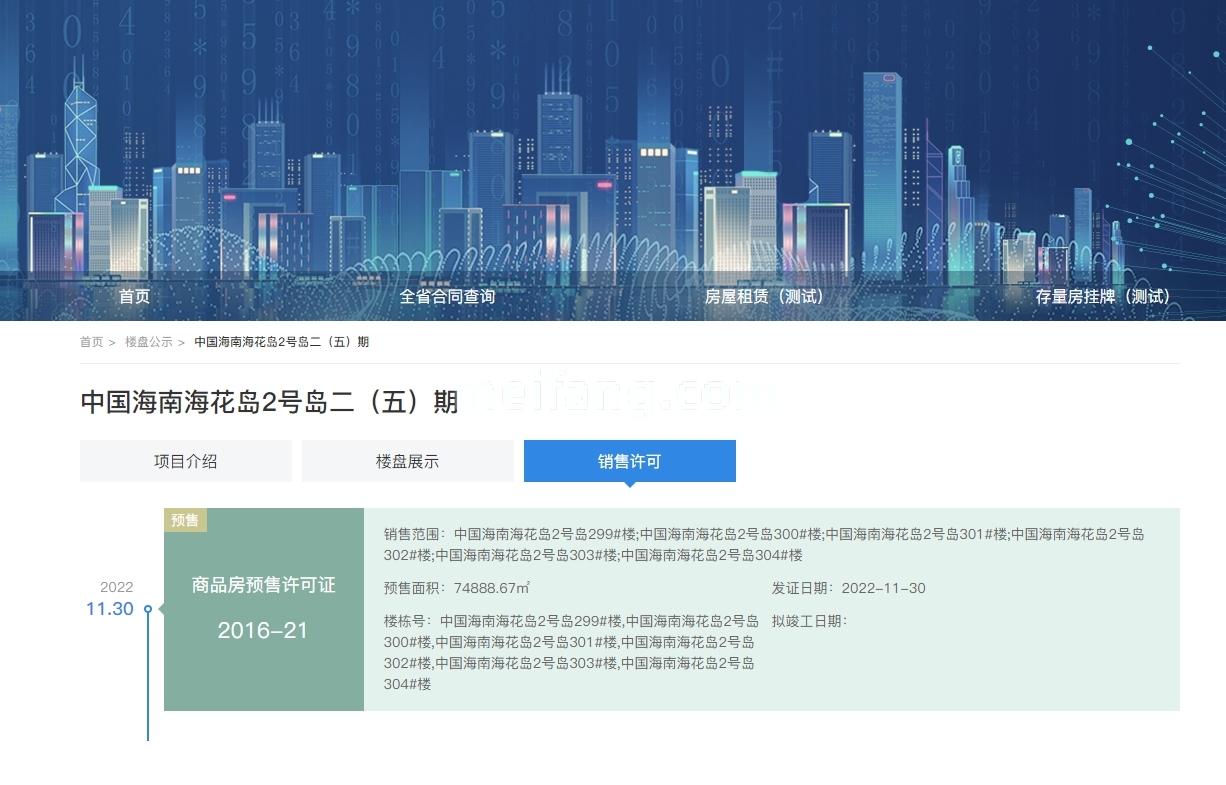Click the 11.30 date label on the timeline

(109, 609)
